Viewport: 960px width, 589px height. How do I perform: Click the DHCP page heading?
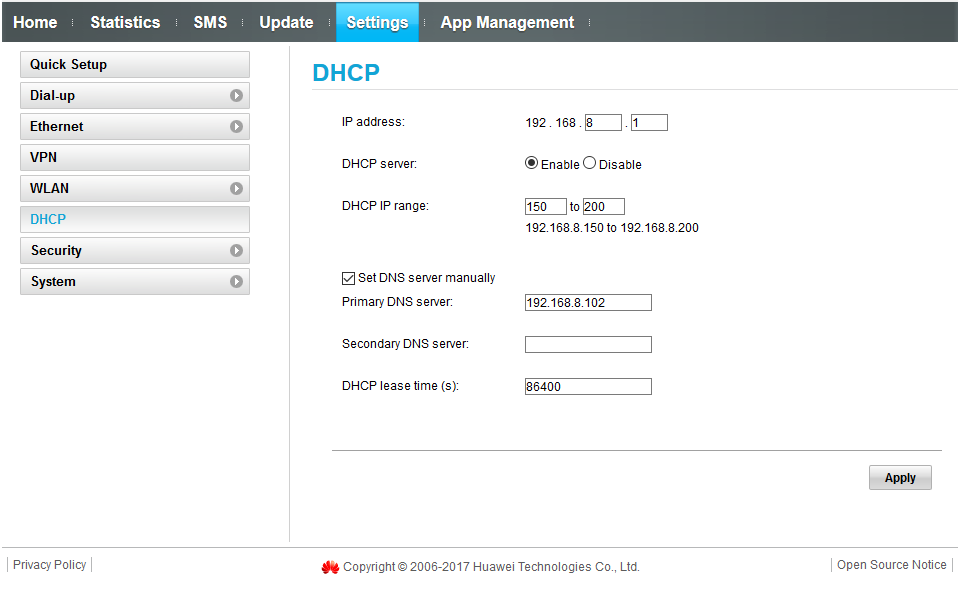[x=346, y=73]
